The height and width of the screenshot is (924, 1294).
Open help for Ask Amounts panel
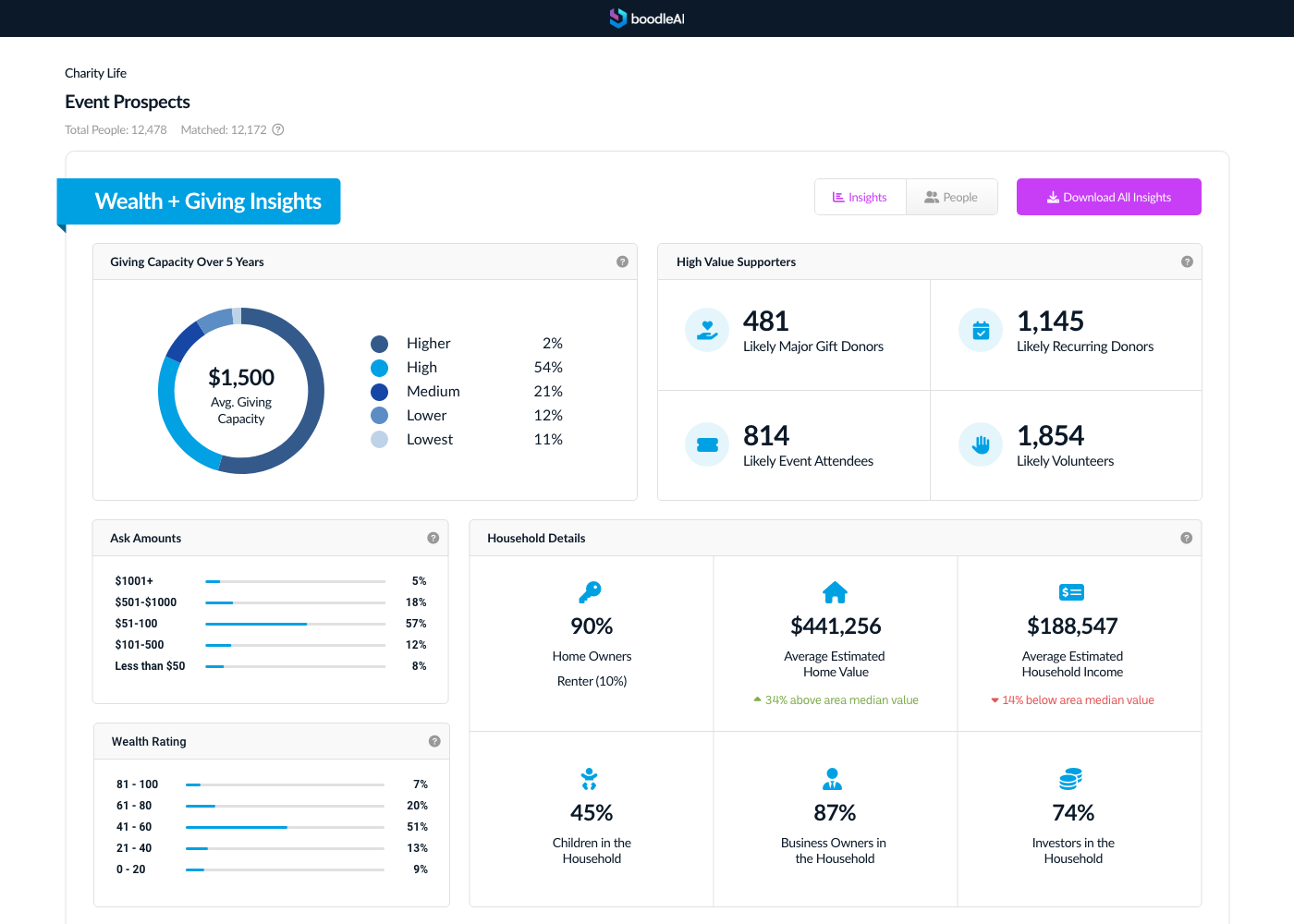[433, 538]
